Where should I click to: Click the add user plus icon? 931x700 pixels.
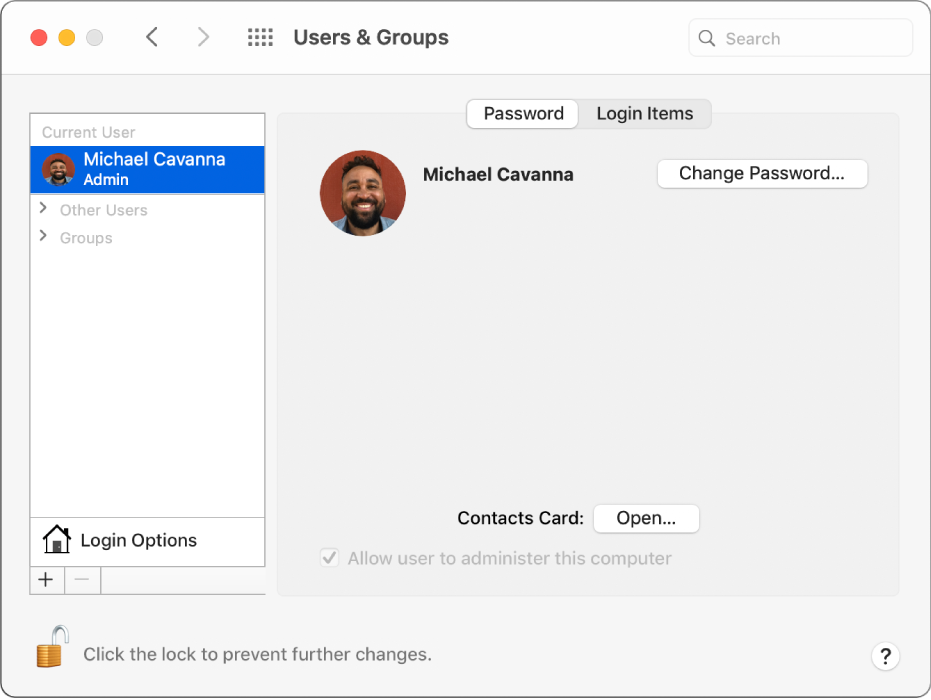pyautogui.click(x=45, y=580)
